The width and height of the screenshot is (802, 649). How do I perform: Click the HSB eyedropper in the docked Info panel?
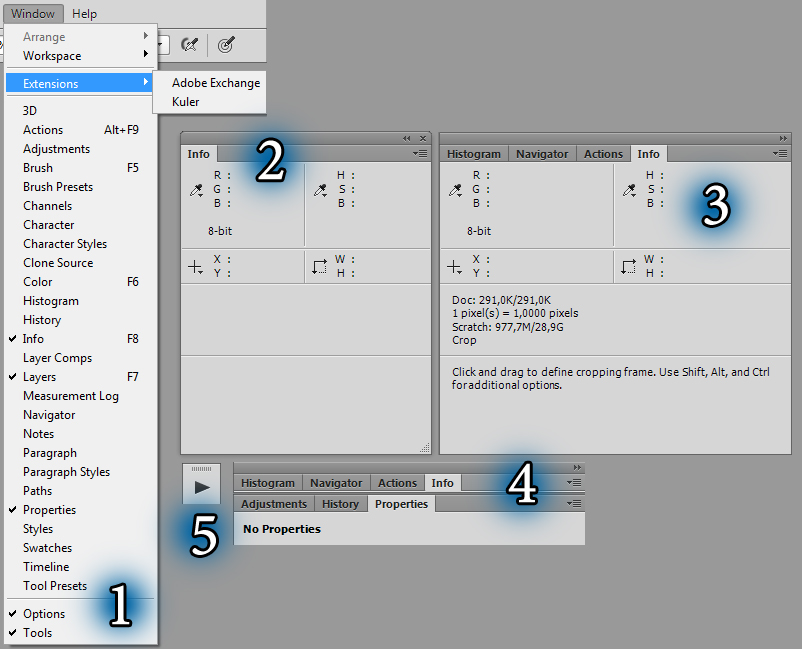click(x=629, y=191)
